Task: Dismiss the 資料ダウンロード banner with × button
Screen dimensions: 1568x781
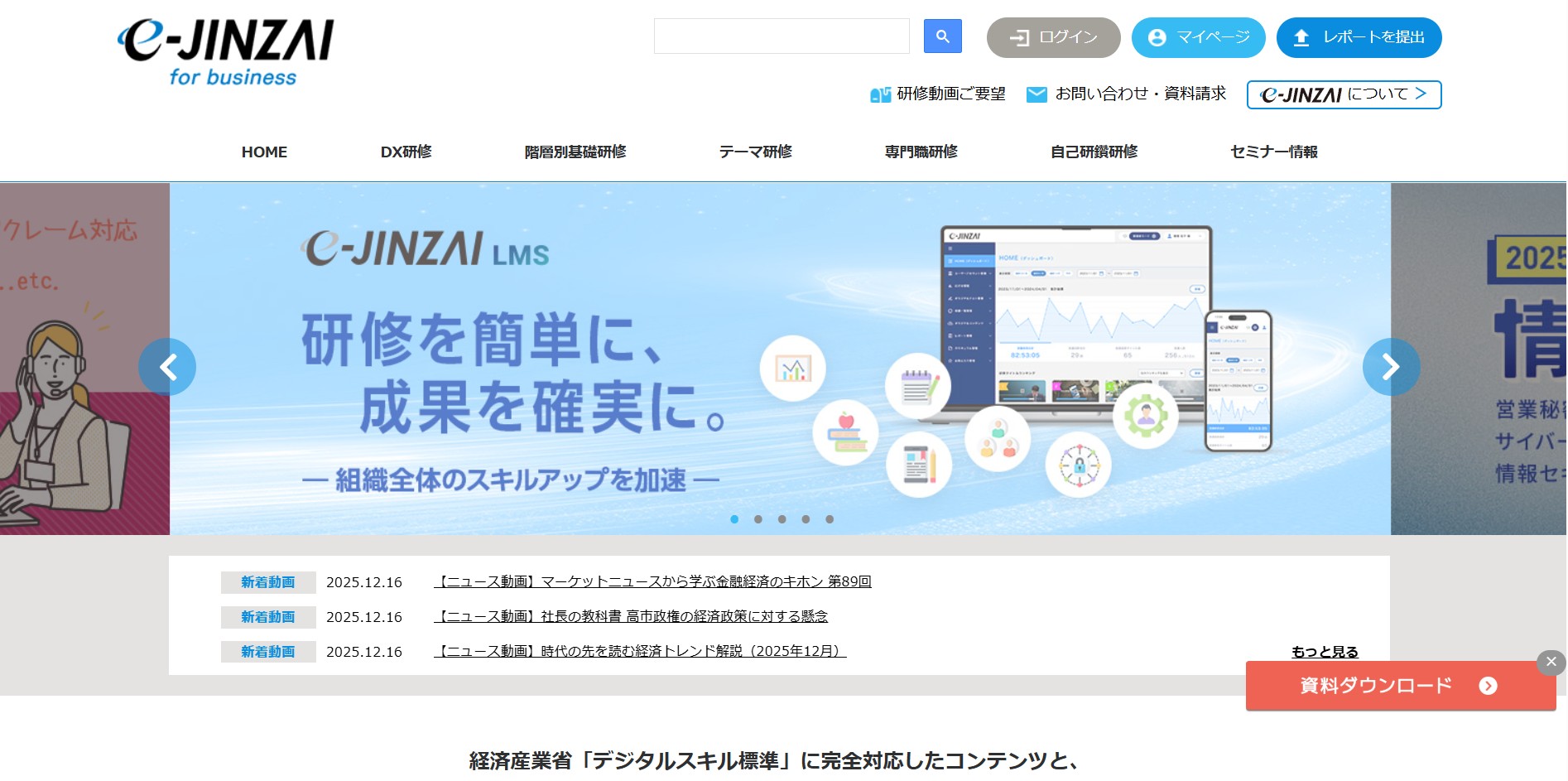Action: tap(1550, 662)
